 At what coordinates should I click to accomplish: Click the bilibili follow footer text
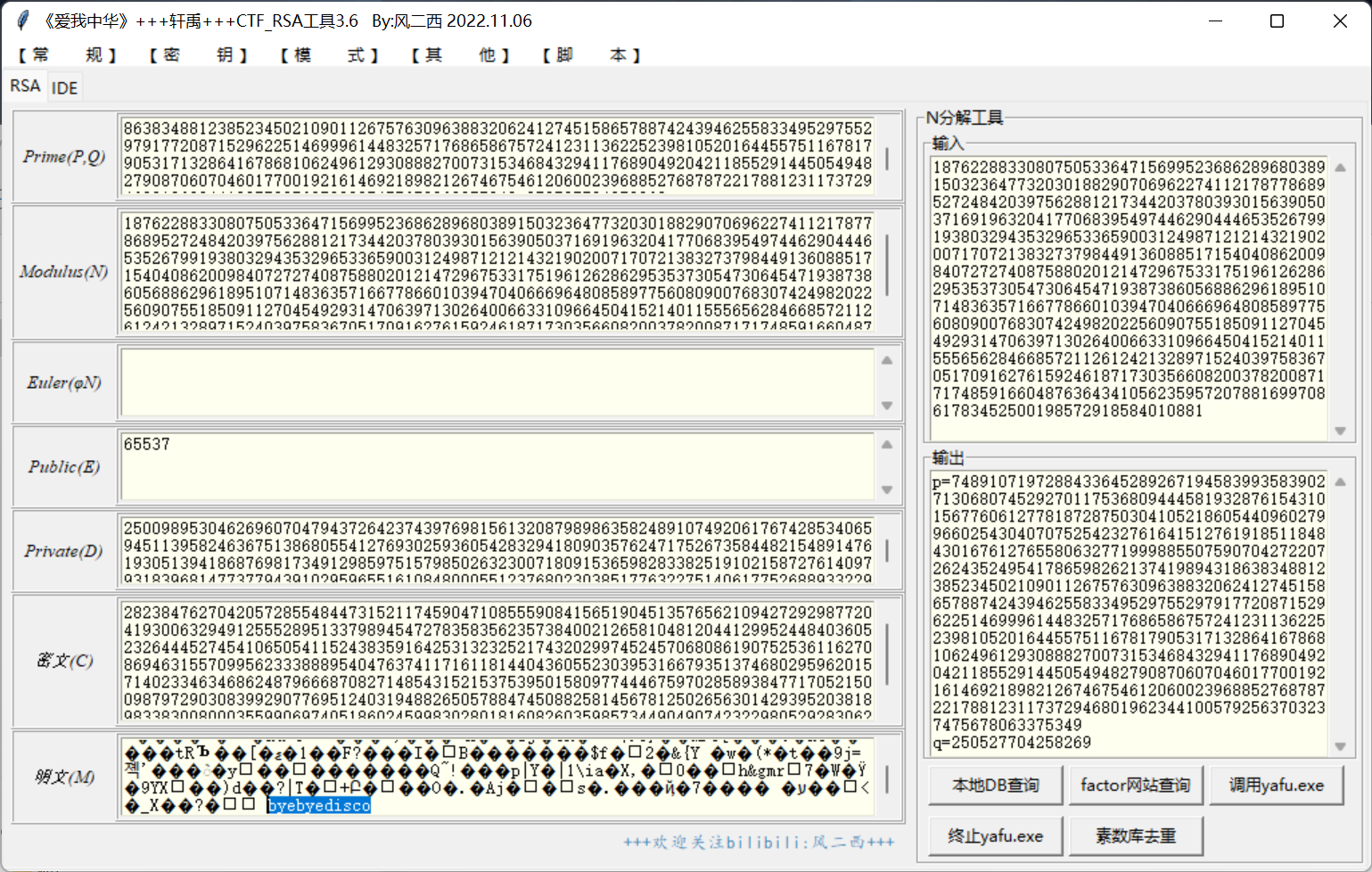pyautogui.click(x=759, y=842)
